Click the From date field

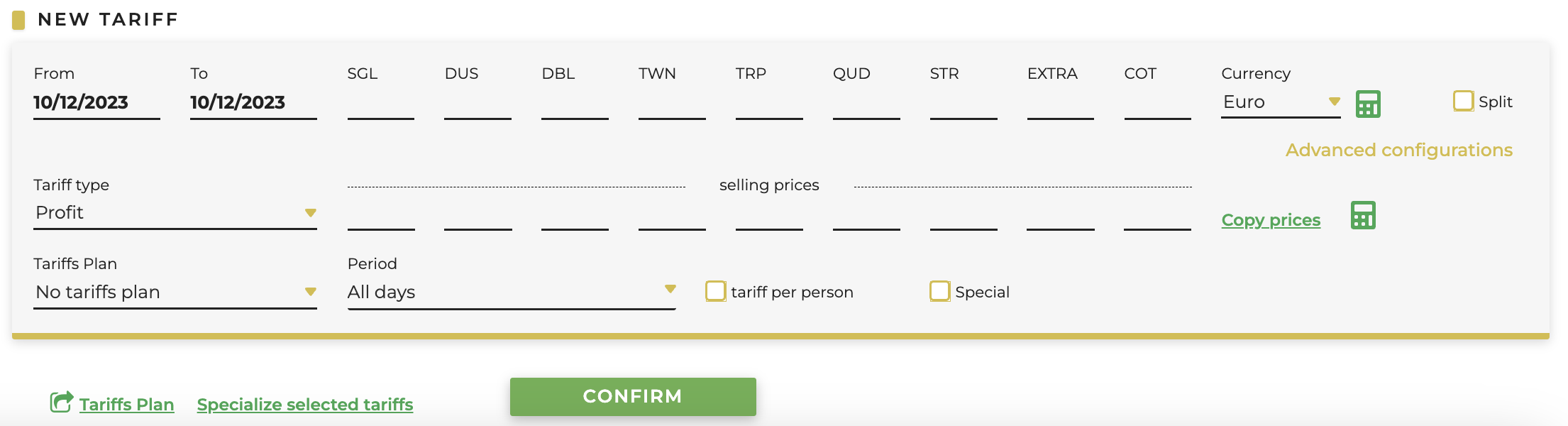coord(96,103)
